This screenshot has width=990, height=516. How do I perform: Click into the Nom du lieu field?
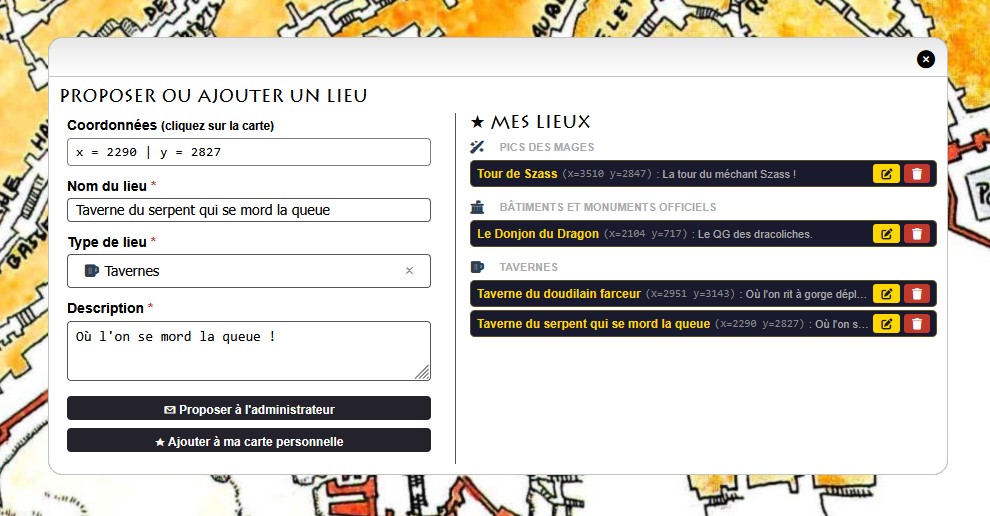(x=249, y=210)
